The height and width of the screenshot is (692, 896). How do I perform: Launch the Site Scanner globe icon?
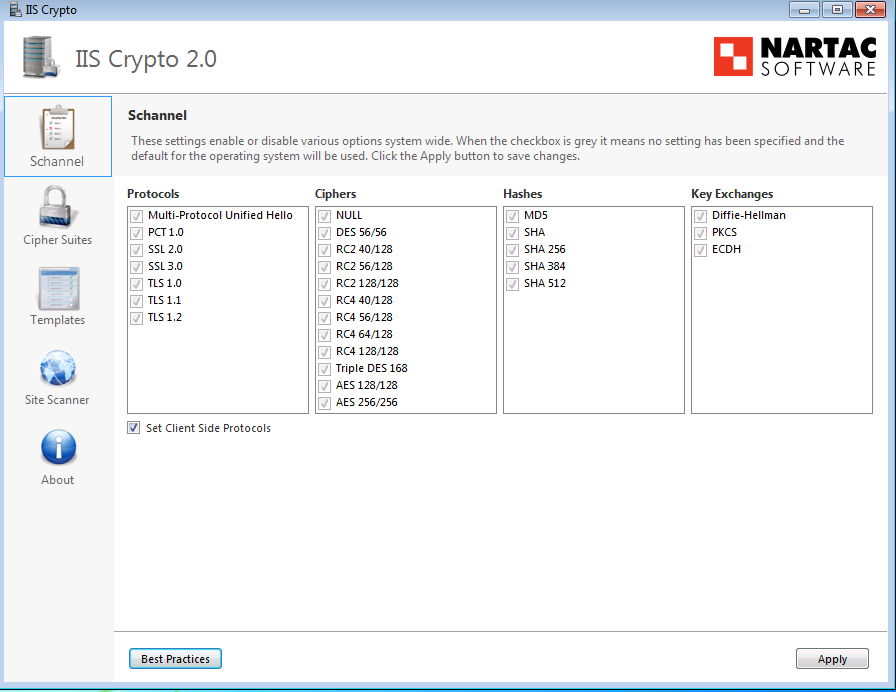tap(58, 368)
